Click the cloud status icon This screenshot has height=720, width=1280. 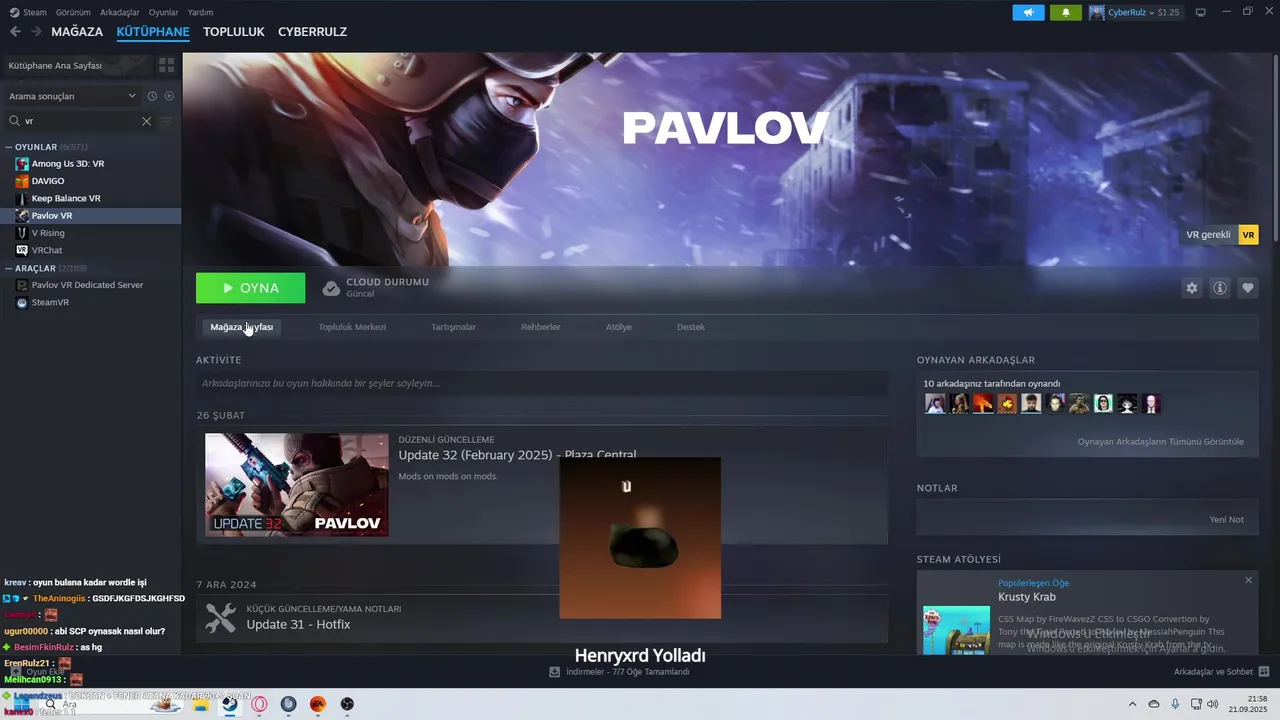click(x=331, y=288)
